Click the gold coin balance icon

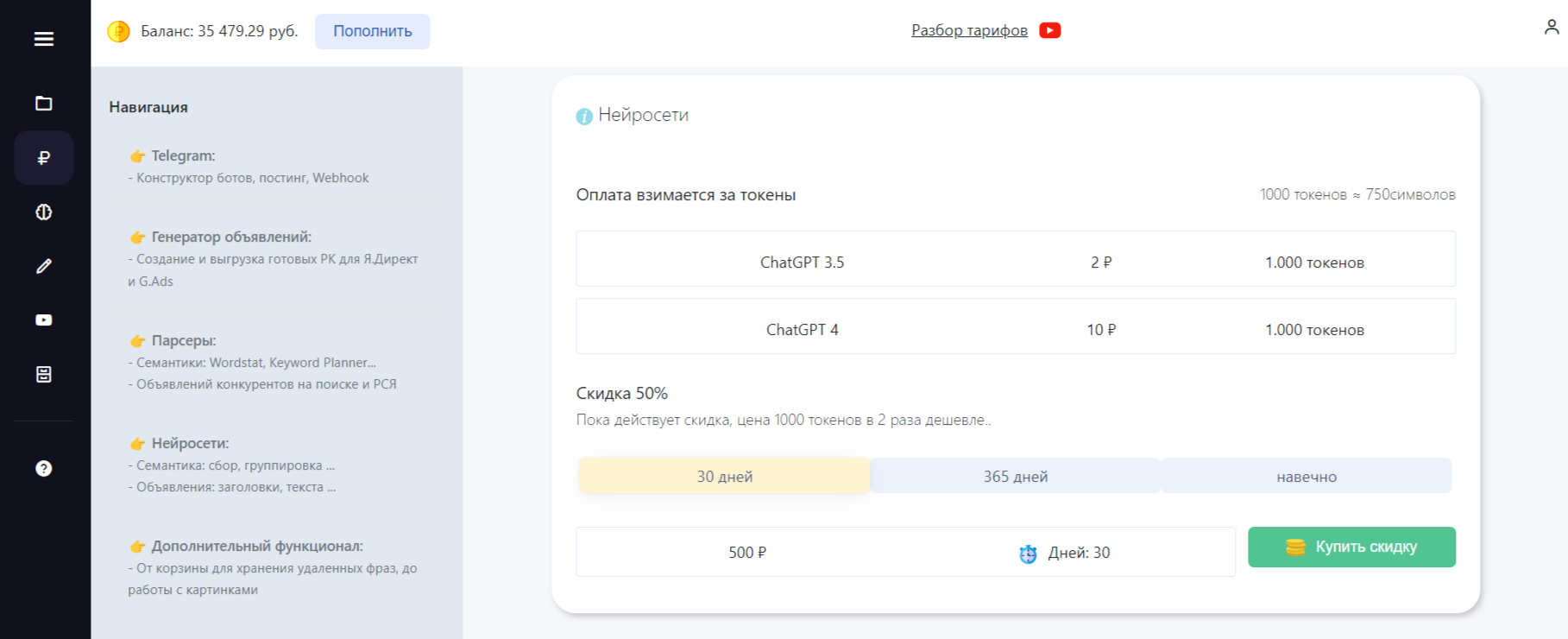[118, 32]
